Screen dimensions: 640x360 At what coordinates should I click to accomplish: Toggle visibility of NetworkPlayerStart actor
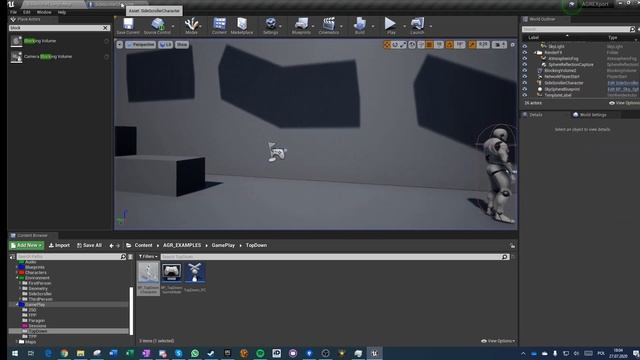(x=525, y=77)
